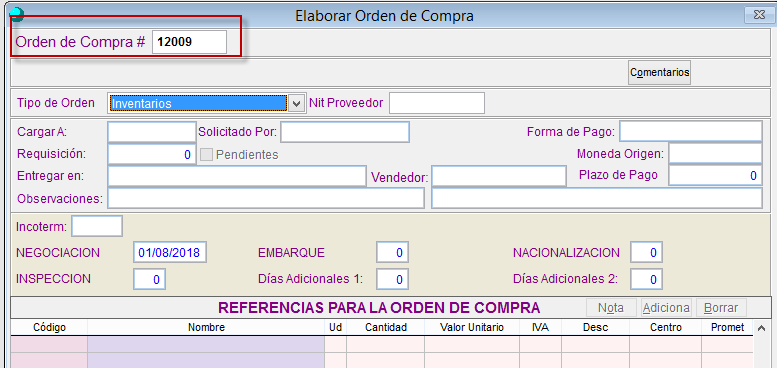This screenshot has height=368, width=777.
Task: Click the table's scroll up arrow
Action: click(762, 327)
